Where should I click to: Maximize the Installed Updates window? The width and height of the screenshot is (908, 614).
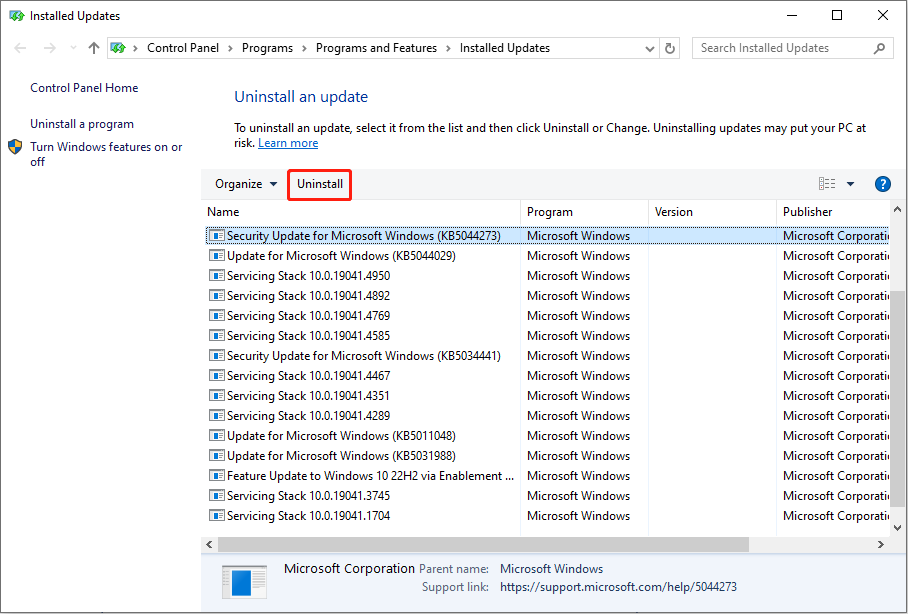[x=837, y=16]
